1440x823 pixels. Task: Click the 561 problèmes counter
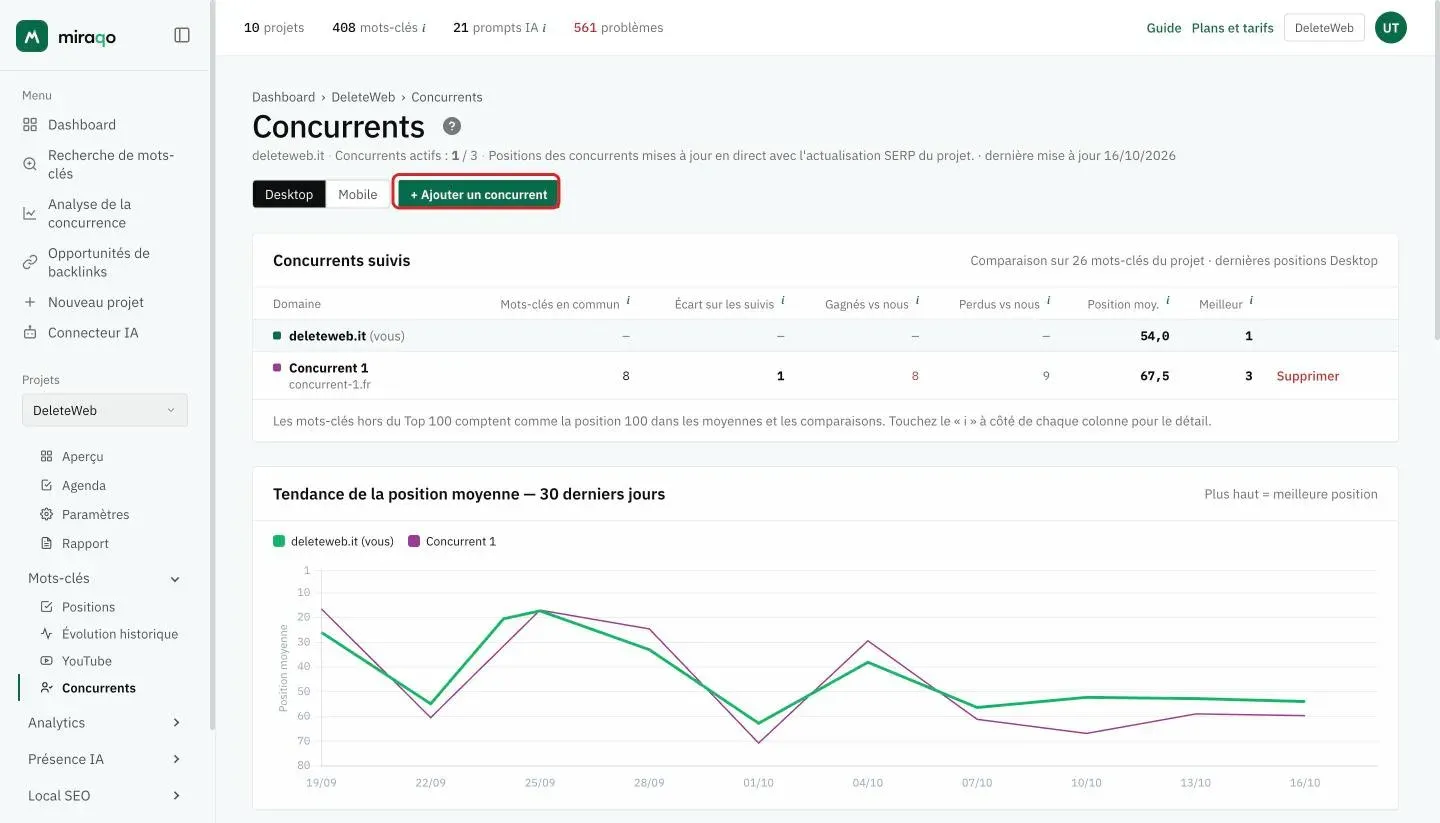[618, 28]
